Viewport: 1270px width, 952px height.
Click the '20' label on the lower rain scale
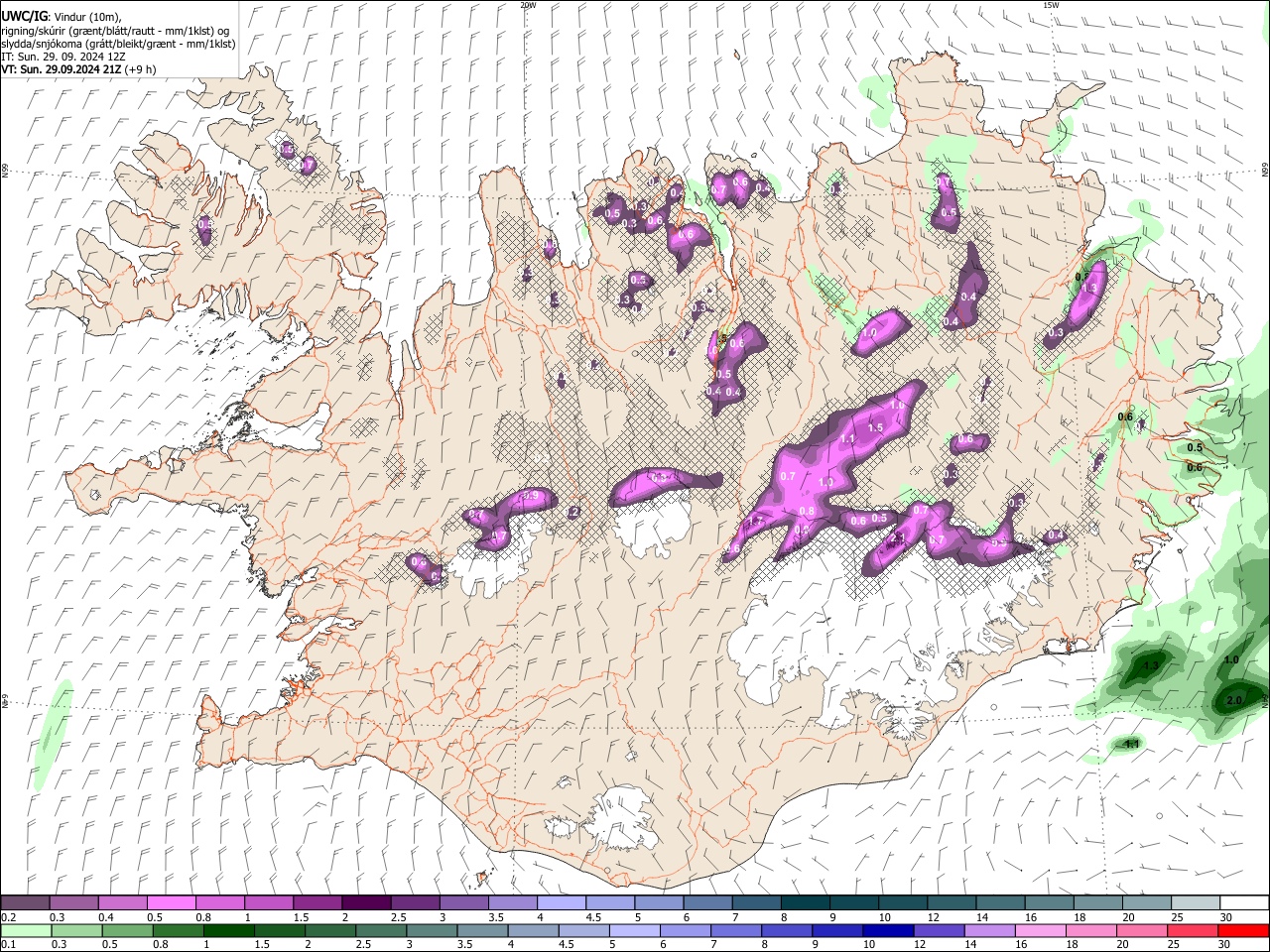point(1122,945)
